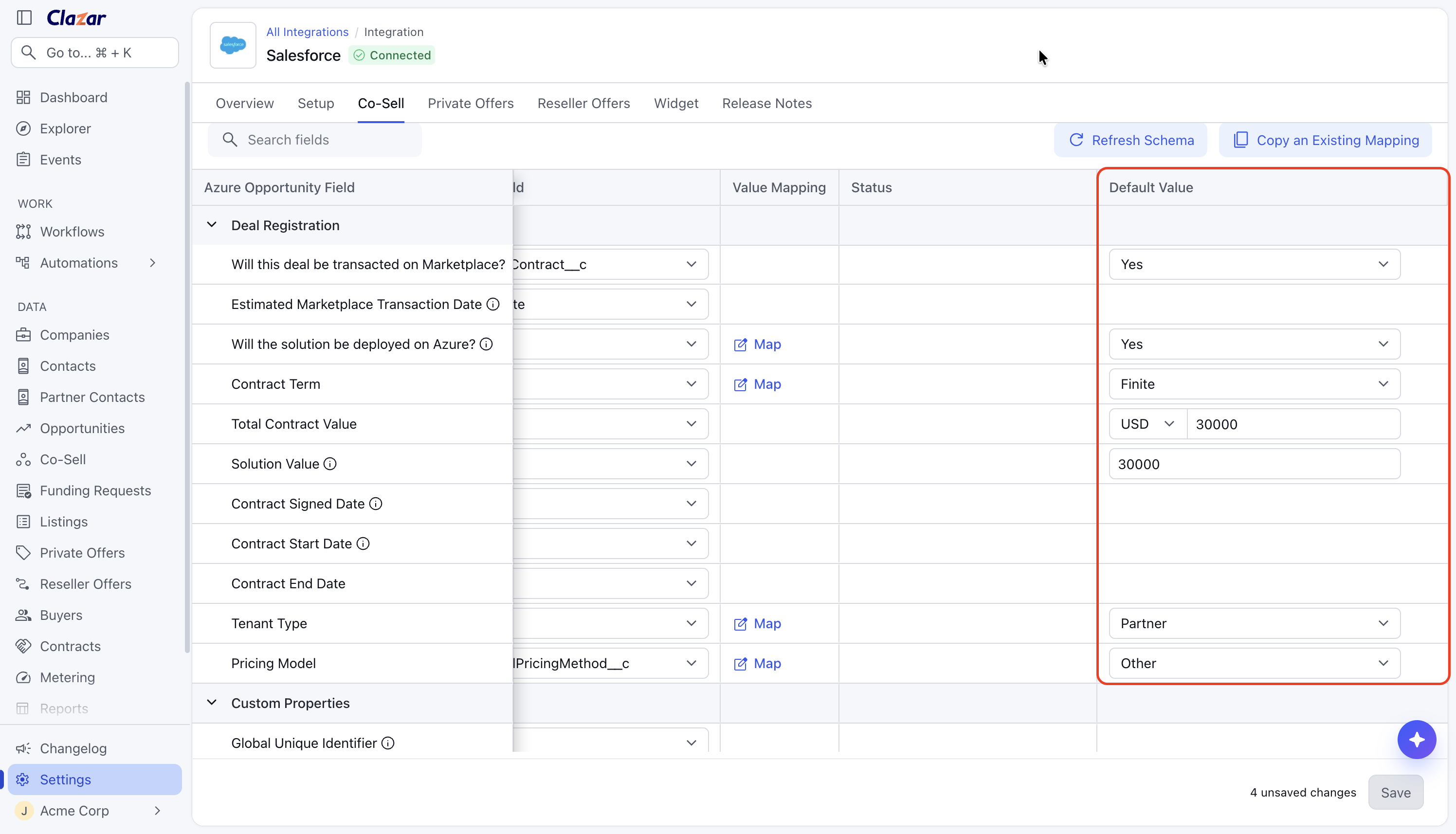
Task: Open the Release Notes tab
Action: [x=766, y=104]
